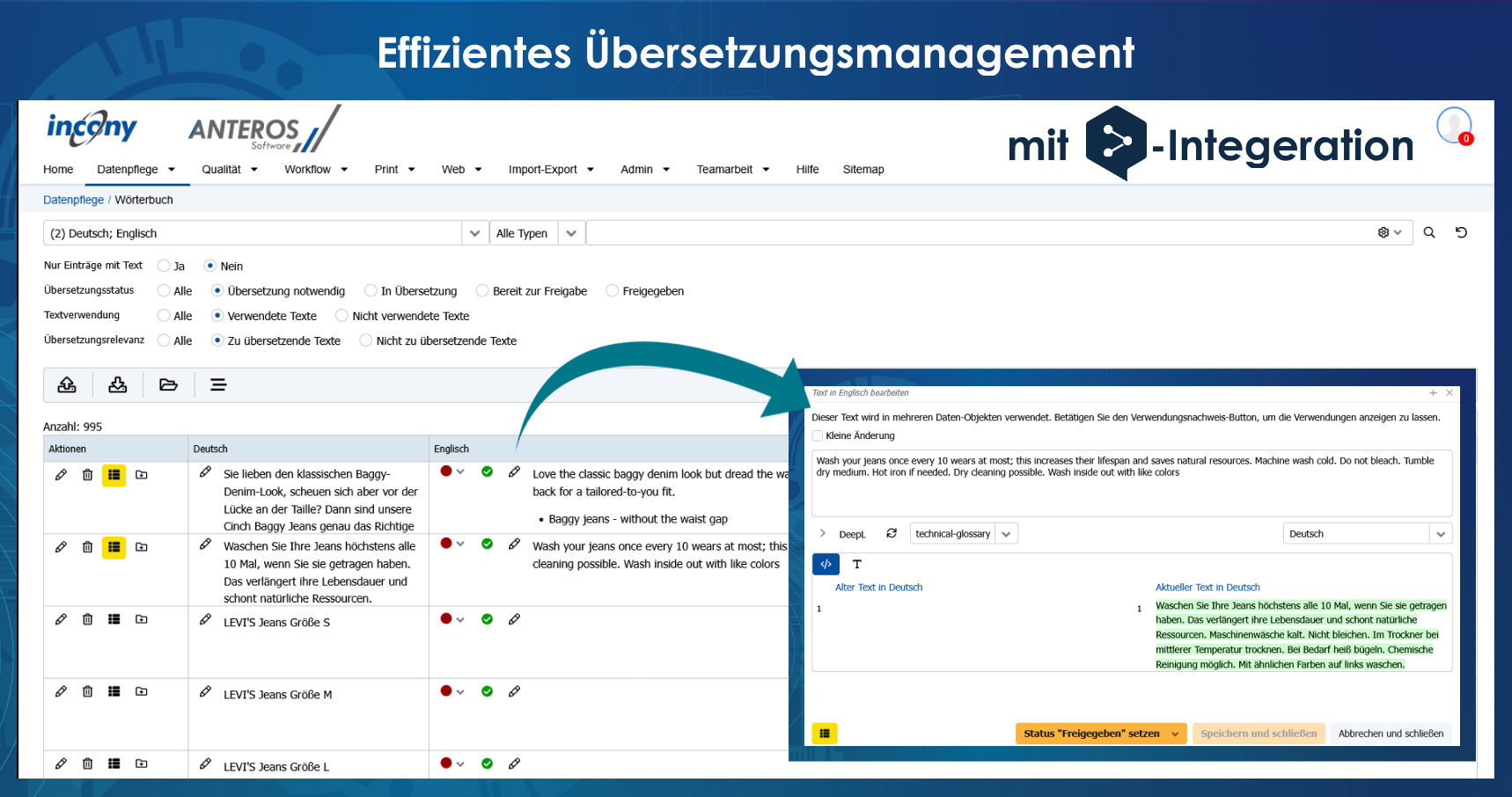Click the search magnifier icon
Image resolution: width=1512 pixels, height=797 pixels.
click(1429, 233)
